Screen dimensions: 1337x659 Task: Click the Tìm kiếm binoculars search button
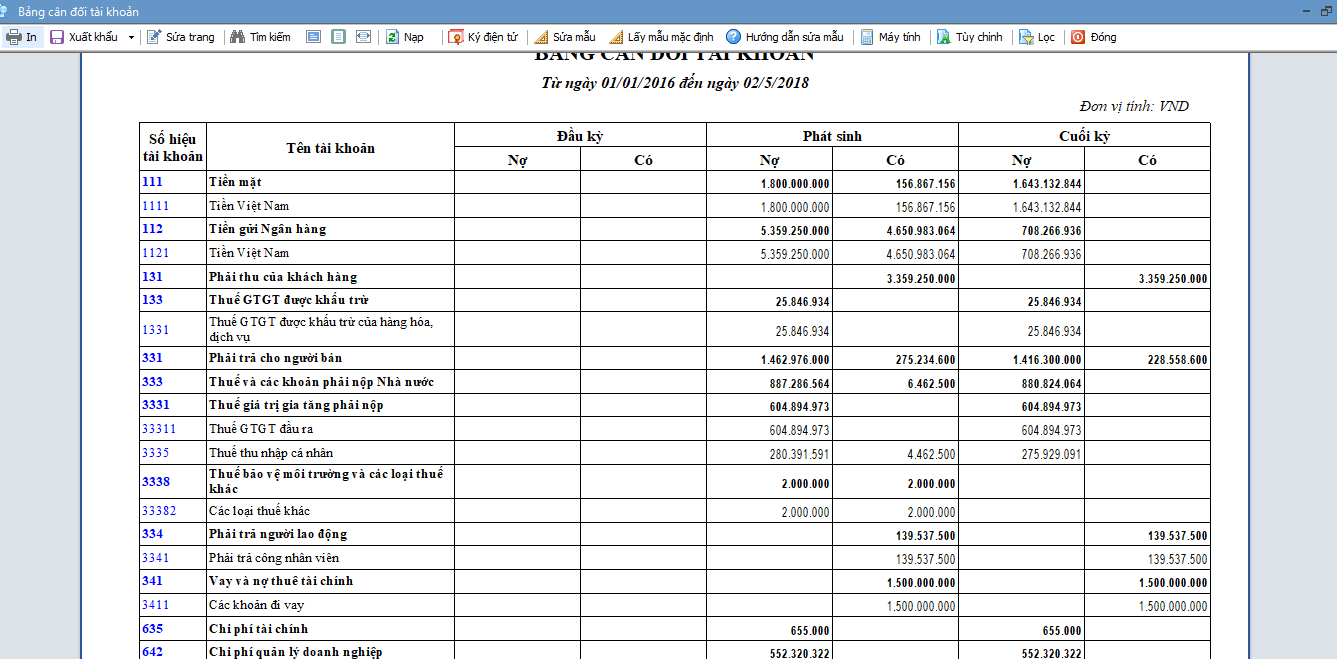pyautogui.click(x=261, y=37)
